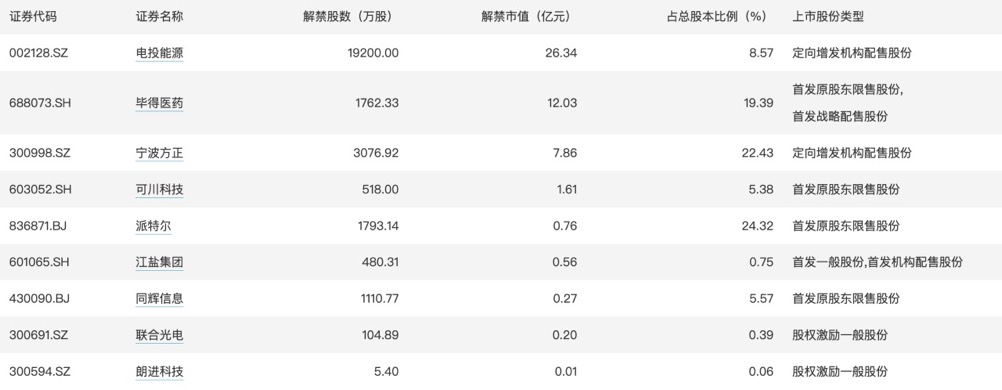The image size is (1002, 390).
Task: Click the 定向增发机构配售股份 cell for 宁波方正
Action: (x=852, y=153)
